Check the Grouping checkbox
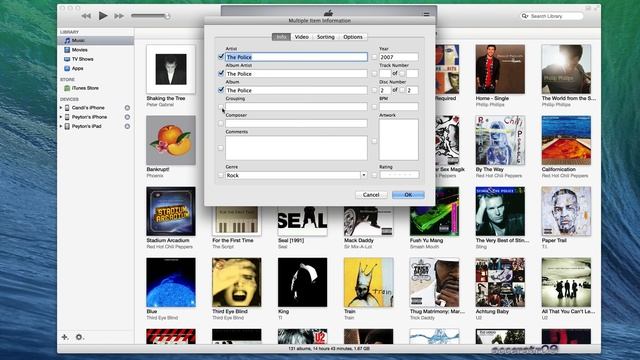The image size is (640, 360). pos(221,107)
